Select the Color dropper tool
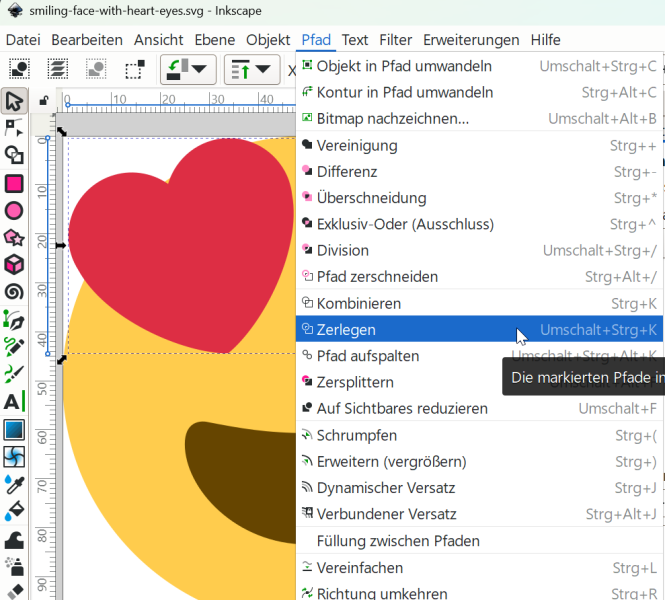665x600 pixels. 14,484
